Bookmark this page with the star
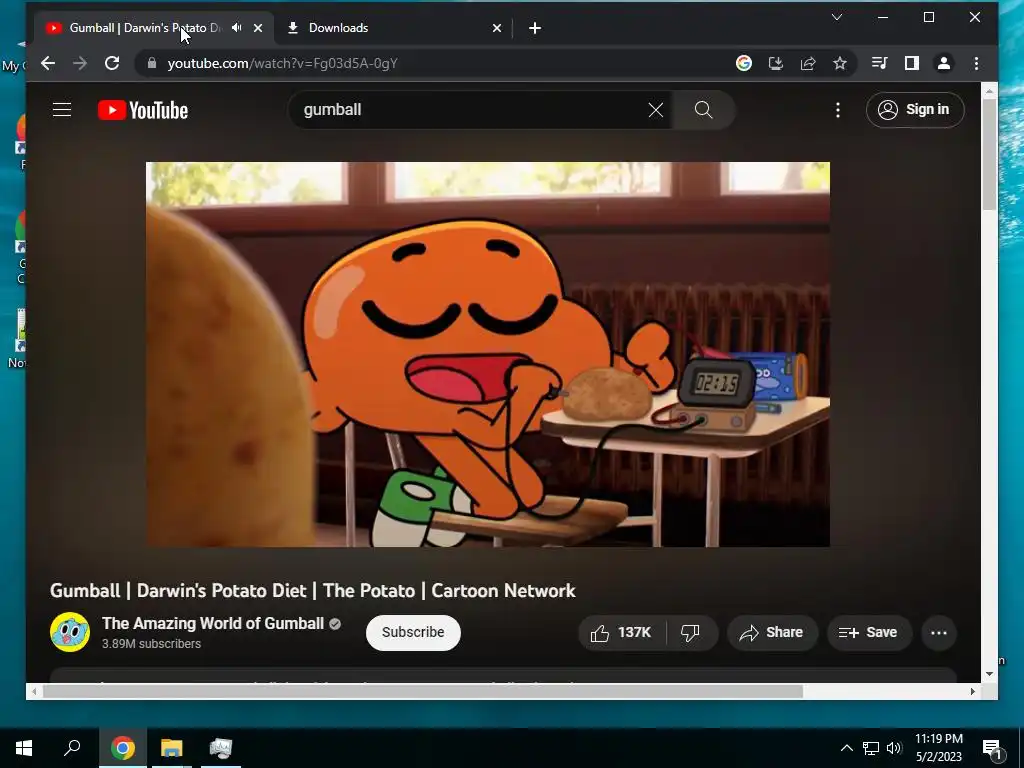 [x=840, y=63]
